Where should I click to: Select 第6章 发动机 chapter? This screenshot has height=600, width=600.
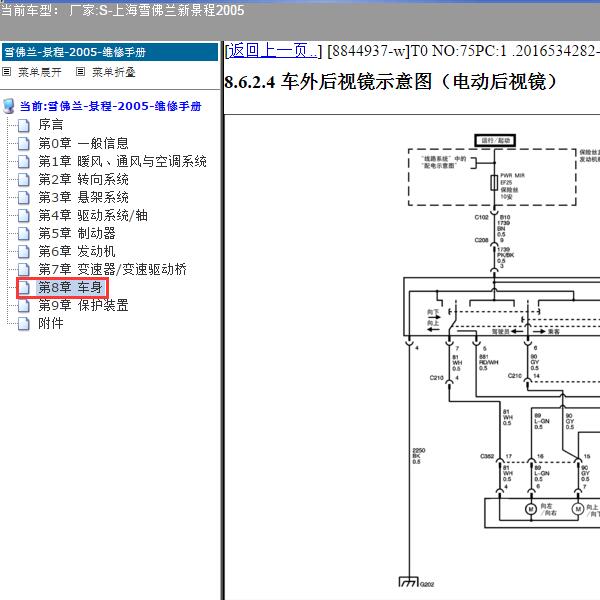[77, 251]
